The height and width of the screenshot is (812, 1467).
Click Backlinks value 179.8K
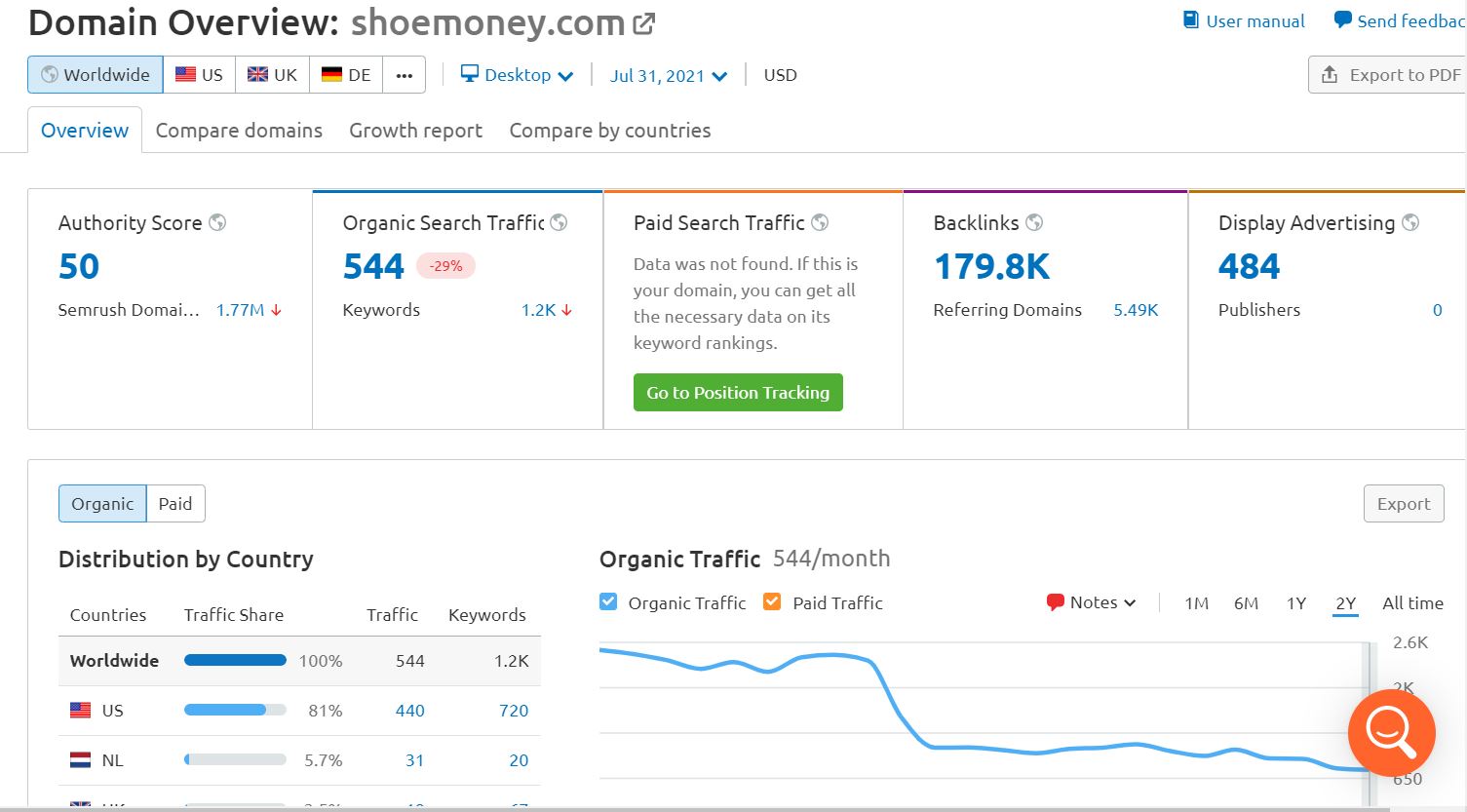tap(992, 266)
